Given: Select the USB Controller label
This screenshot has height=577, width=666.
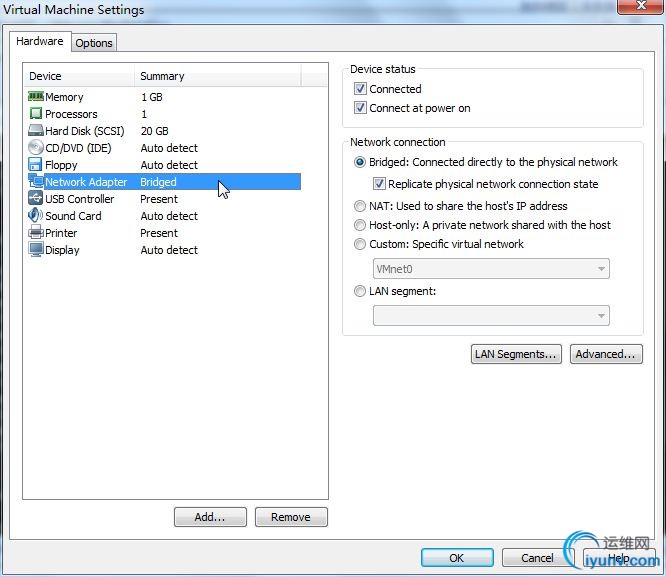Looking at the screenshot, I should click(x=80, y=199).
